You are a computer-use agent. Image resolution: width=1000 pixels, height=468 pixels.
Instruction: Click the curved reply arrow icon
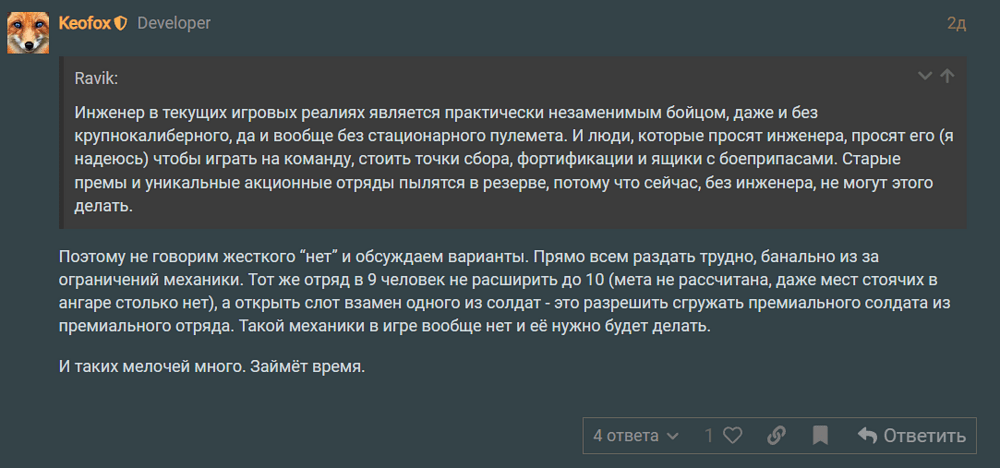[x=867, y=436]
